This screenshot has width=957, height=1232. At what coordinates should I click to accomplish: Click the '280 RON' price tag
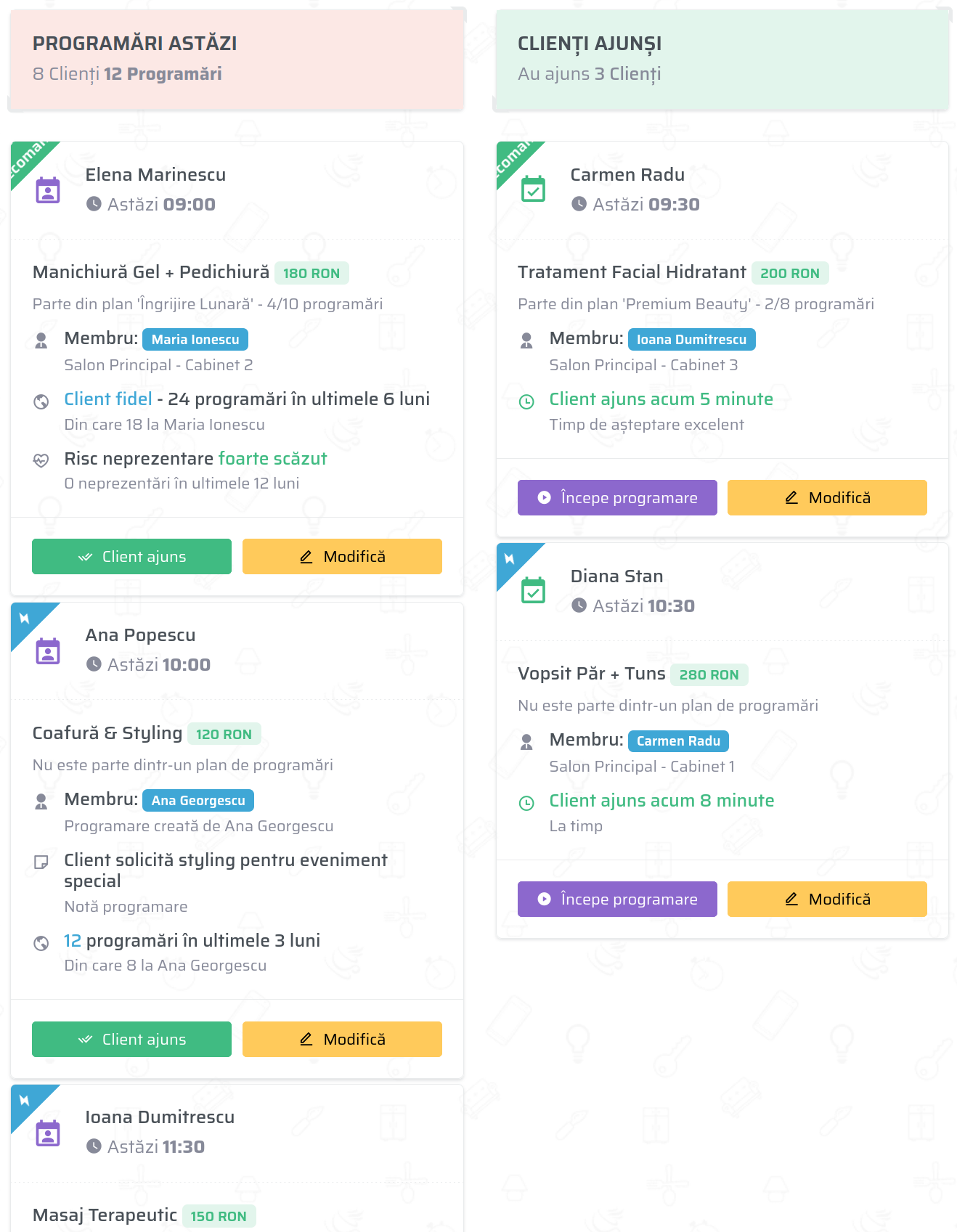click(709, 675)
